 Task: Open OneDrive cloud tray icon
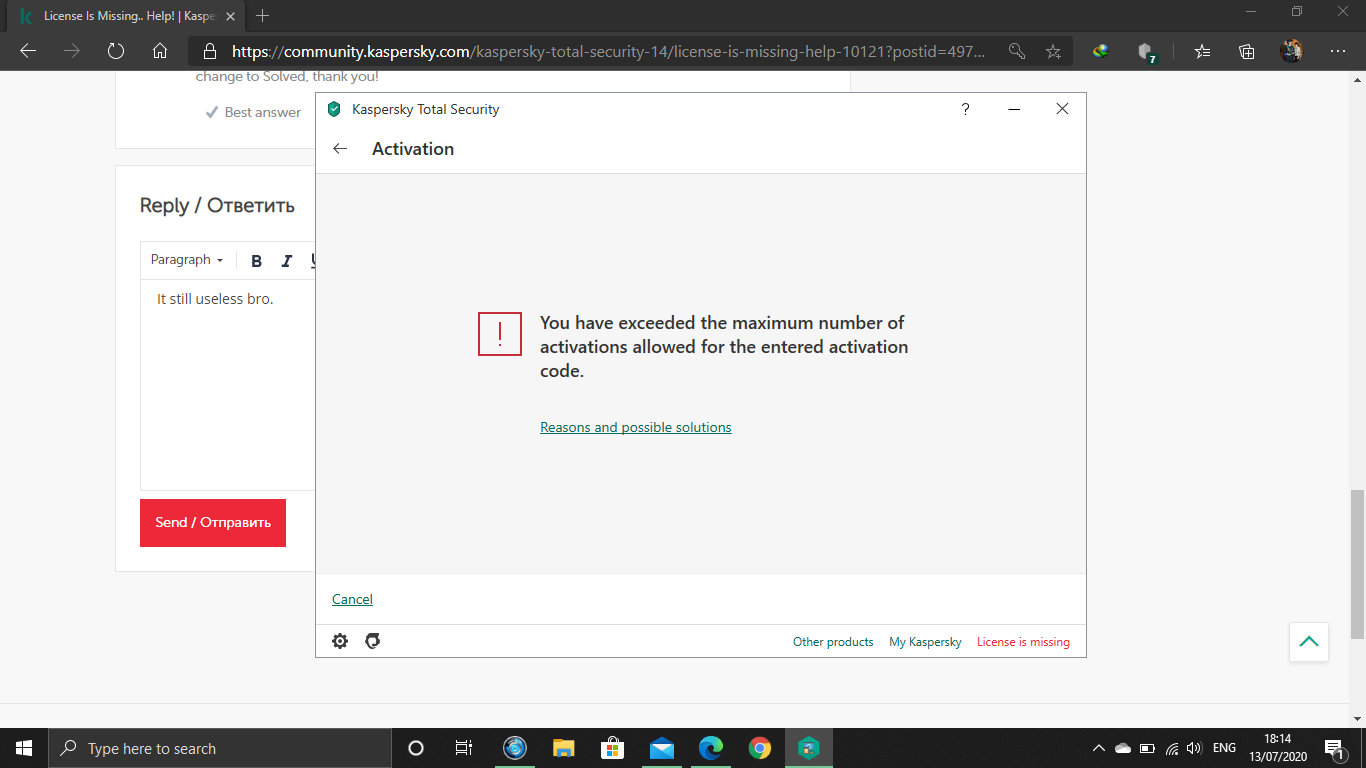[1123, 748]
